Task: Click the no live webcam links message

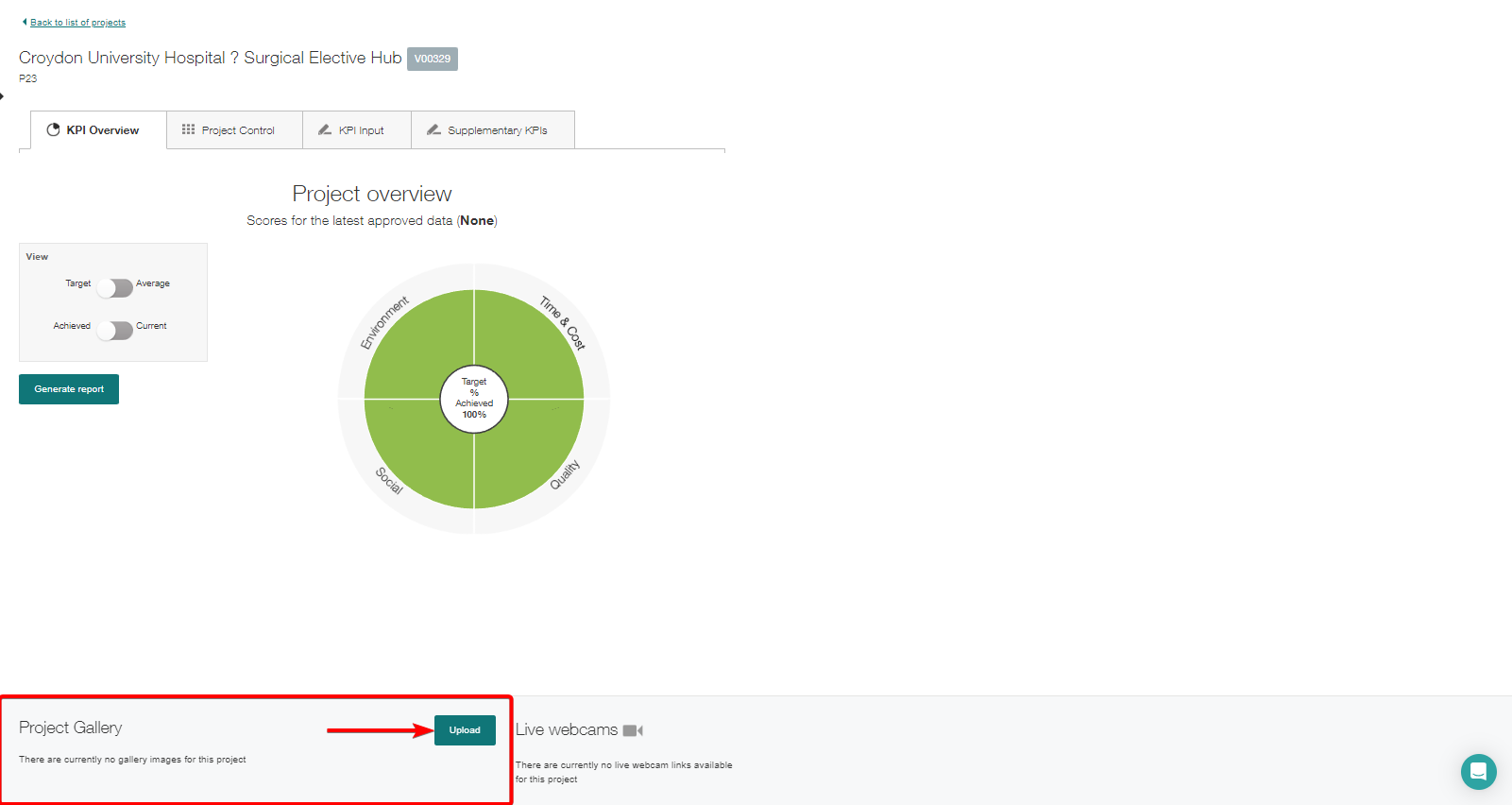Action: (624, 772)
